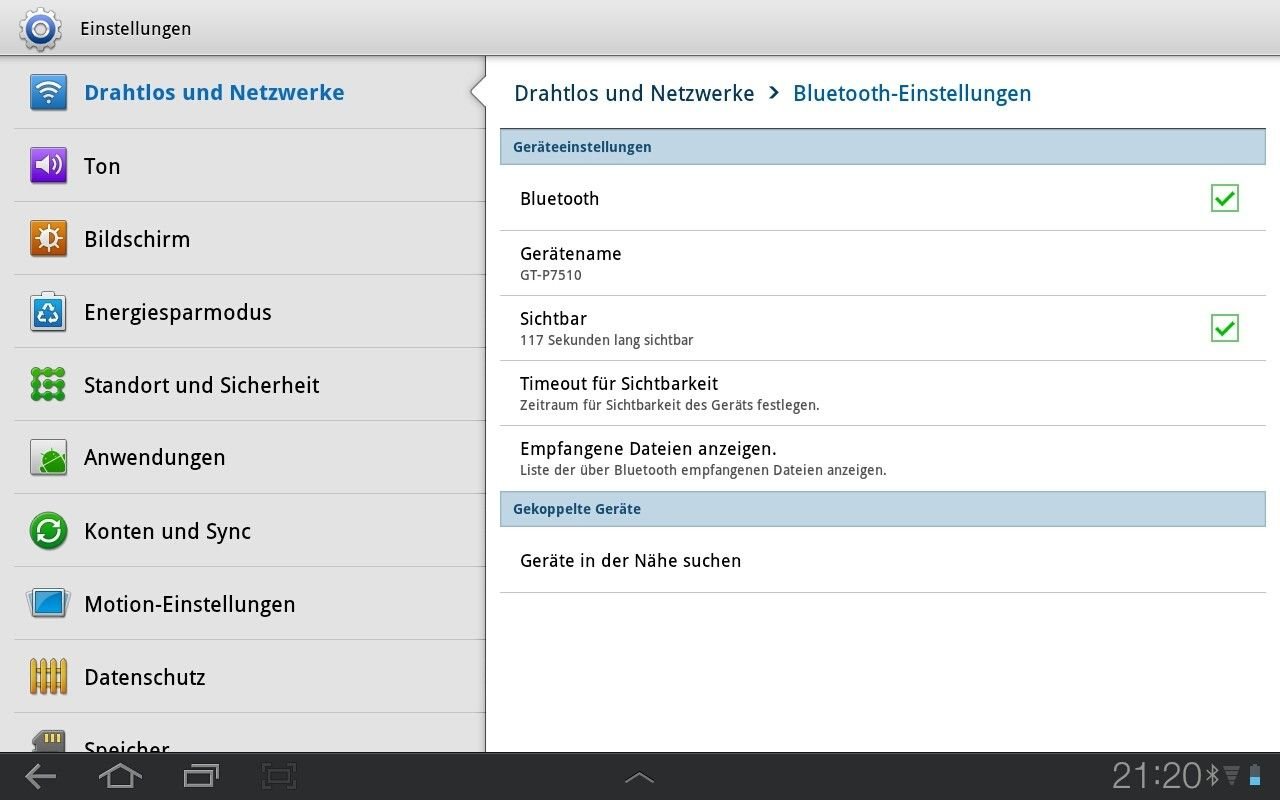Tap Bluetooth-Einstellungen breadcrumb title
This screenshot has height=800, width=1280.
[x=912, y=93]
